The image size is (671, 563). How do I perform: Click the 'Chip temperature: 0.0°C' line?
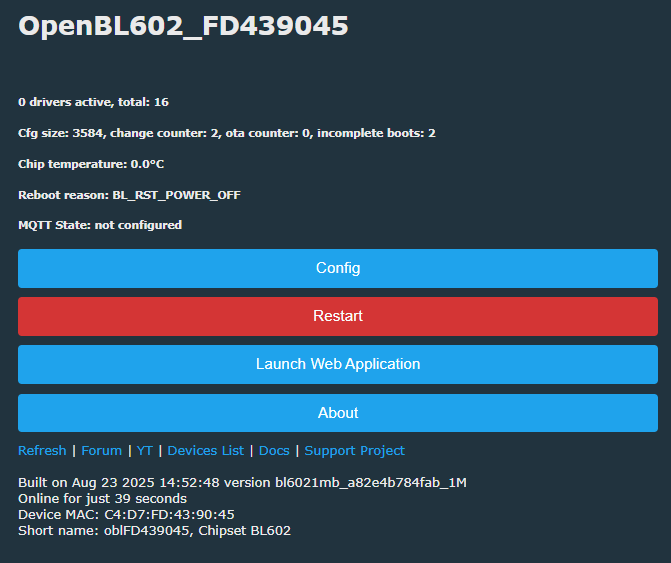pyautogui.click(x=91, y=164)
